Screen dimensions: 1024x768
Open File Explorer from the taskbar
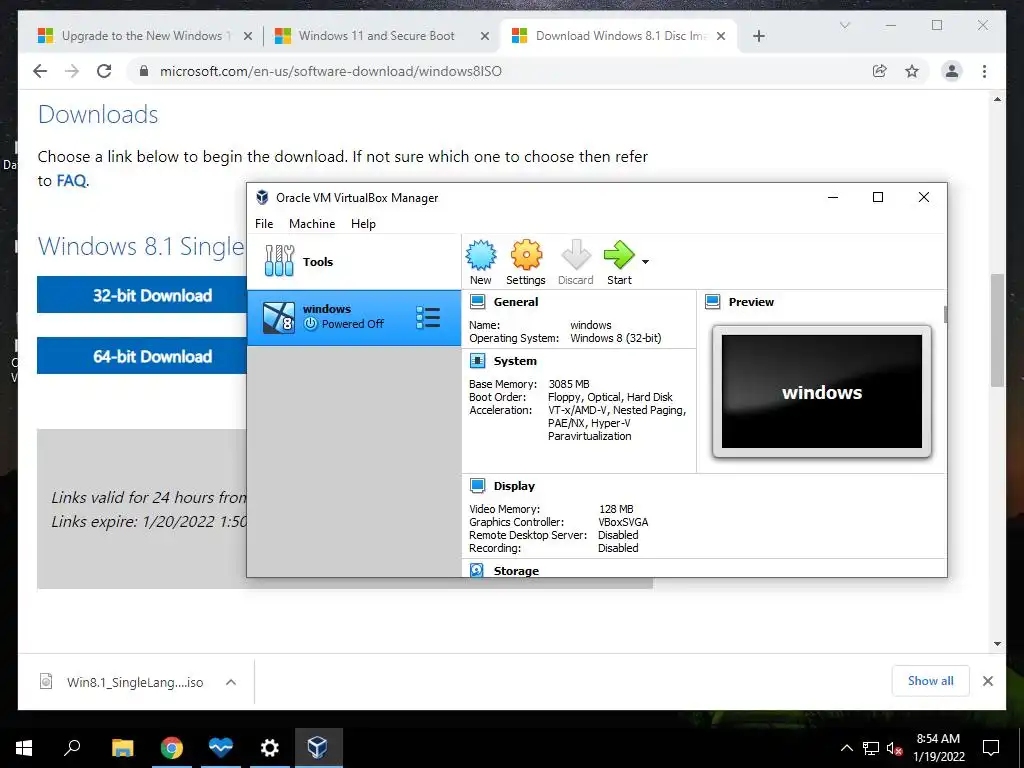click(122, 748)
